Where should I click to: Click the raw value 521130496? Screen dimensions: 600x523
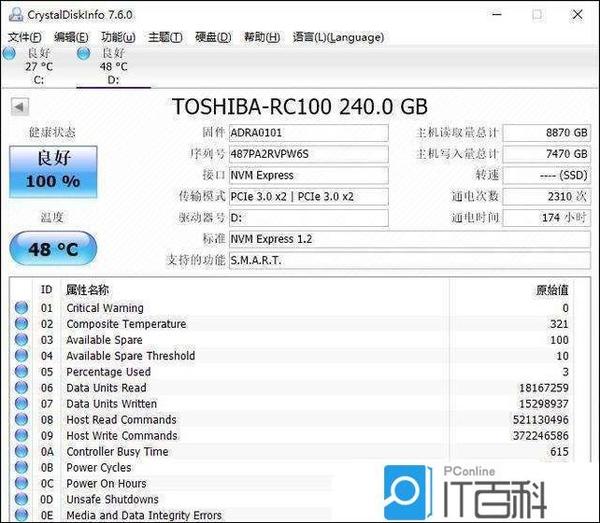tap(540, 419)
